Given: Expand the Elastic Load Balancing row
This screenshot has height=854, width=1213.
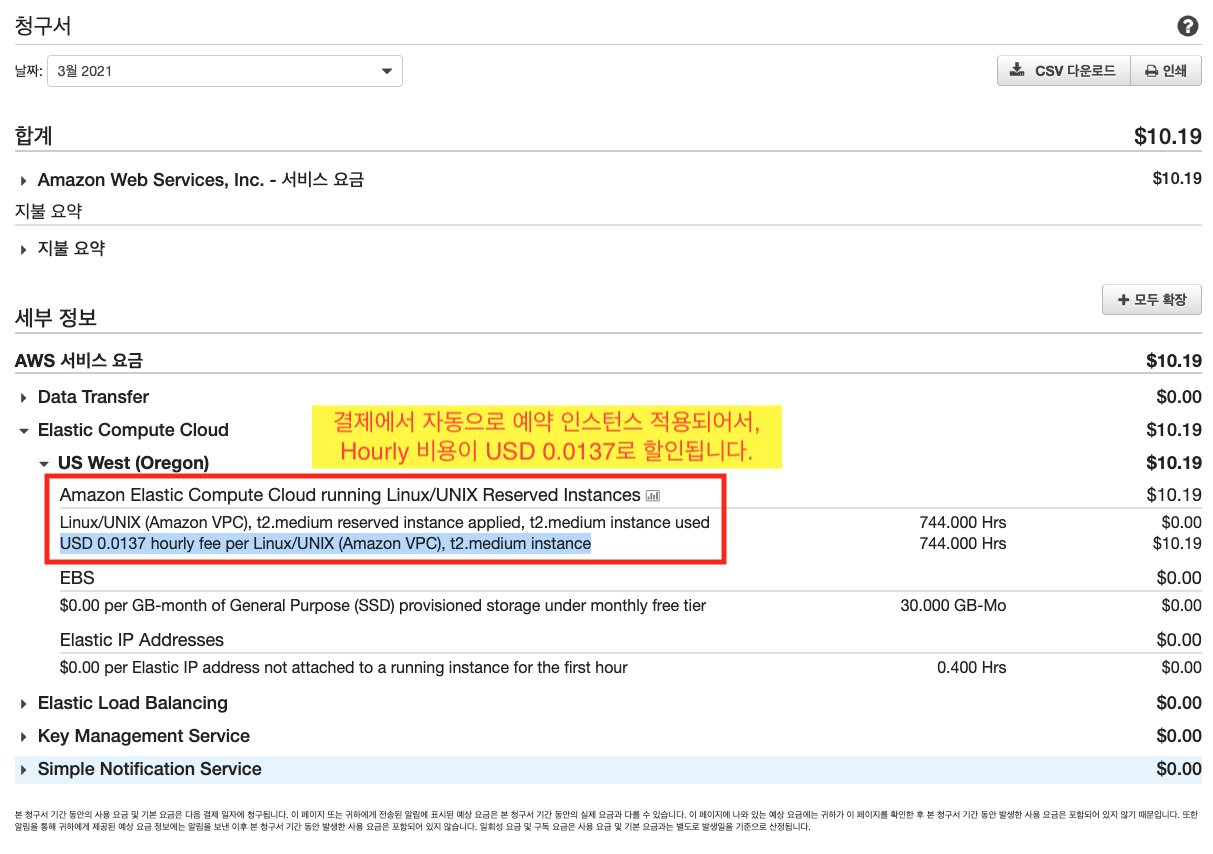Looking at the screenshot, I should pyautogui.click(x=122, y=703).
